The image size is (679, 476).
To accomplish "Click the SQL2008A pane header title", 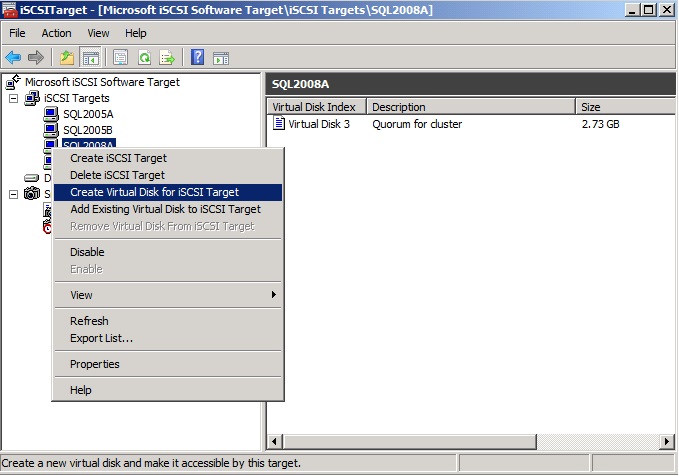I will click(x=301, y=84).
